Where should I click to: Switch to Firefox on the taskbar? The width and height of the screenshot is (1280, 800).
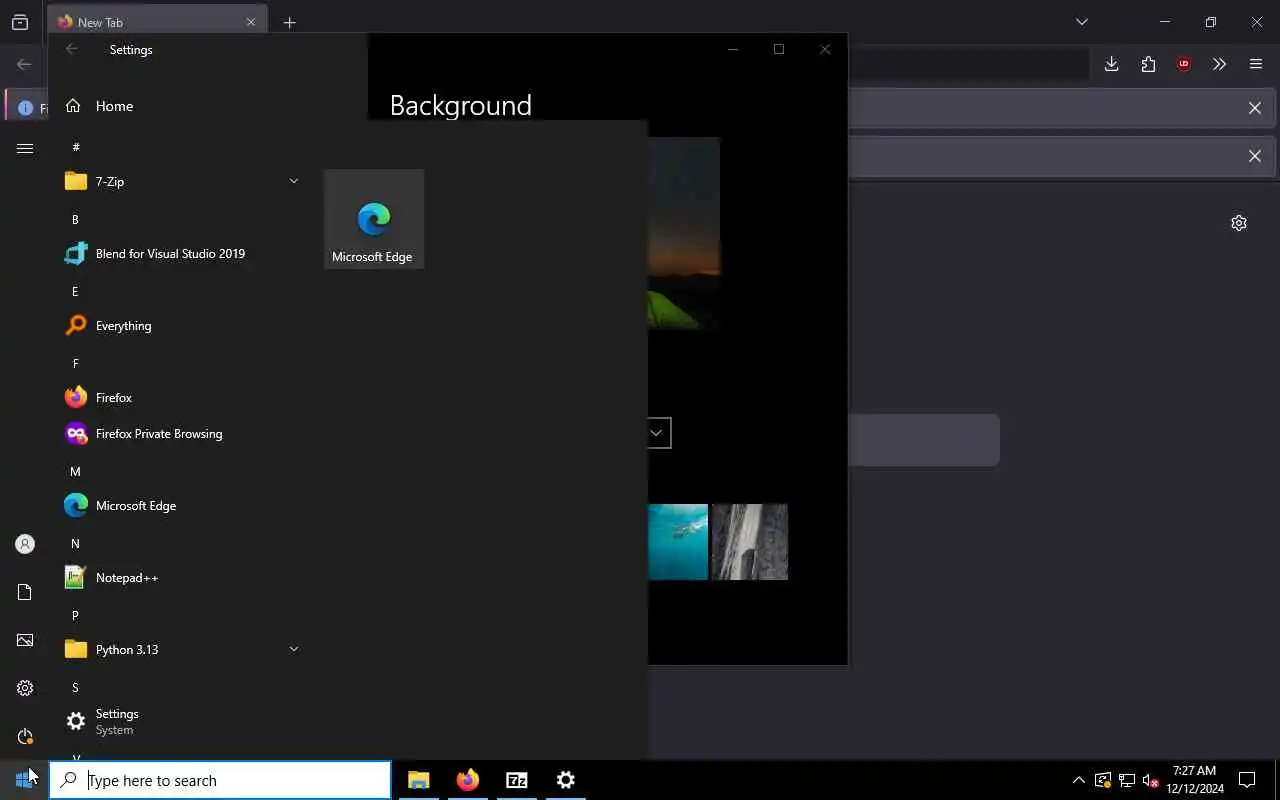468,780
